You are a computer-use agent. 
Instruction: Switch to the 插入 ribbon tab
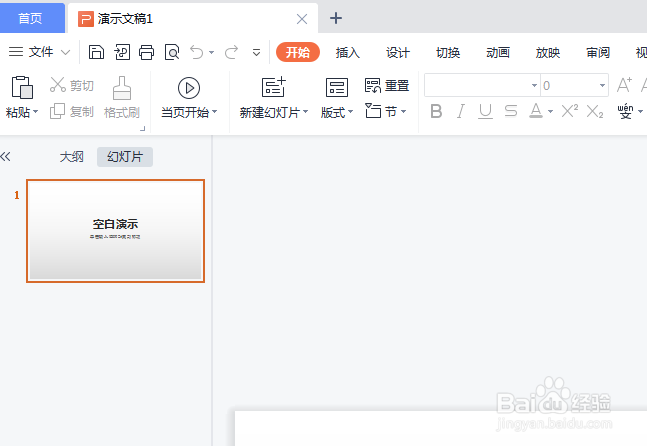(x=347, y=52)
